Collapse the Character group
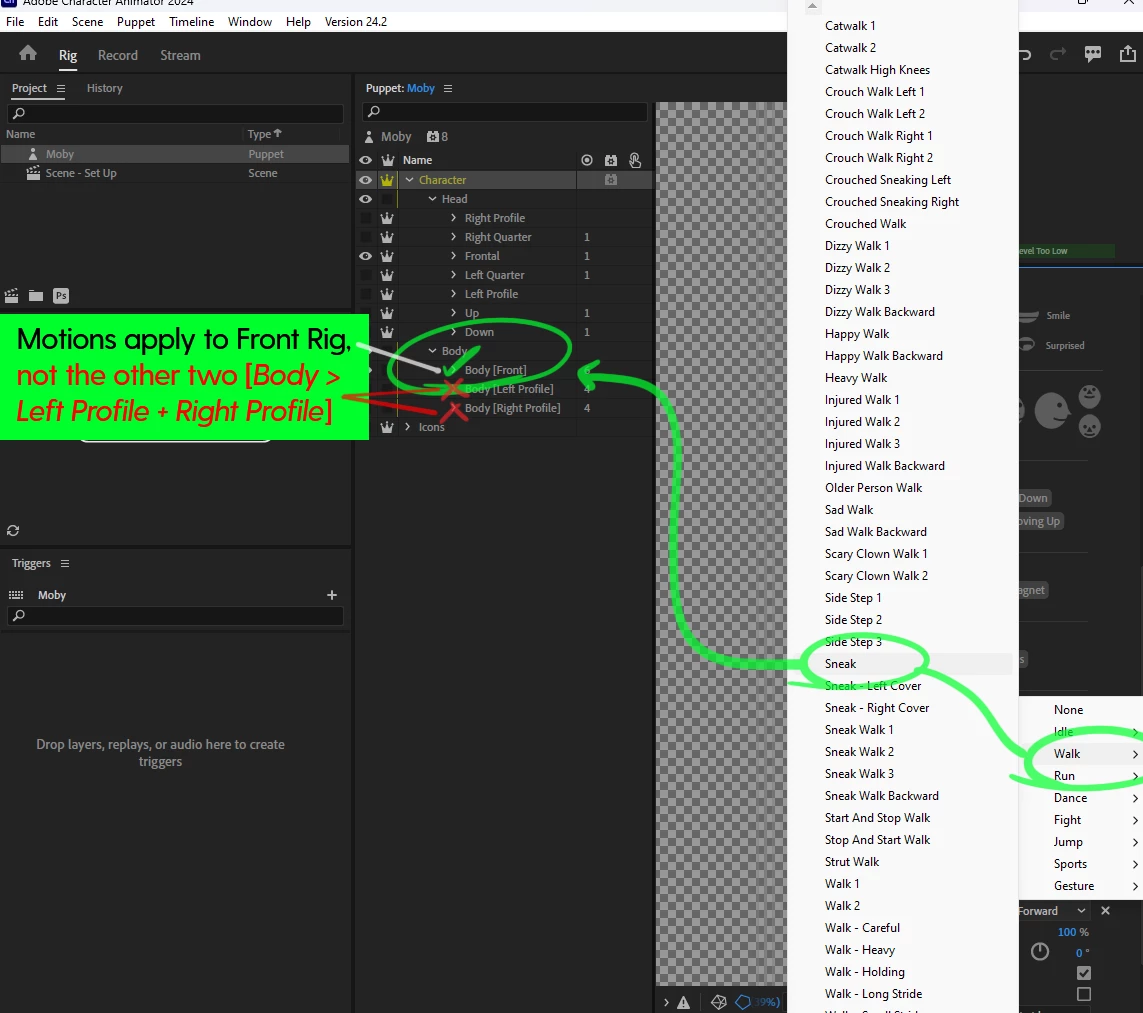This screenshot has height=1013, width=1143. (x=410, y=179)
